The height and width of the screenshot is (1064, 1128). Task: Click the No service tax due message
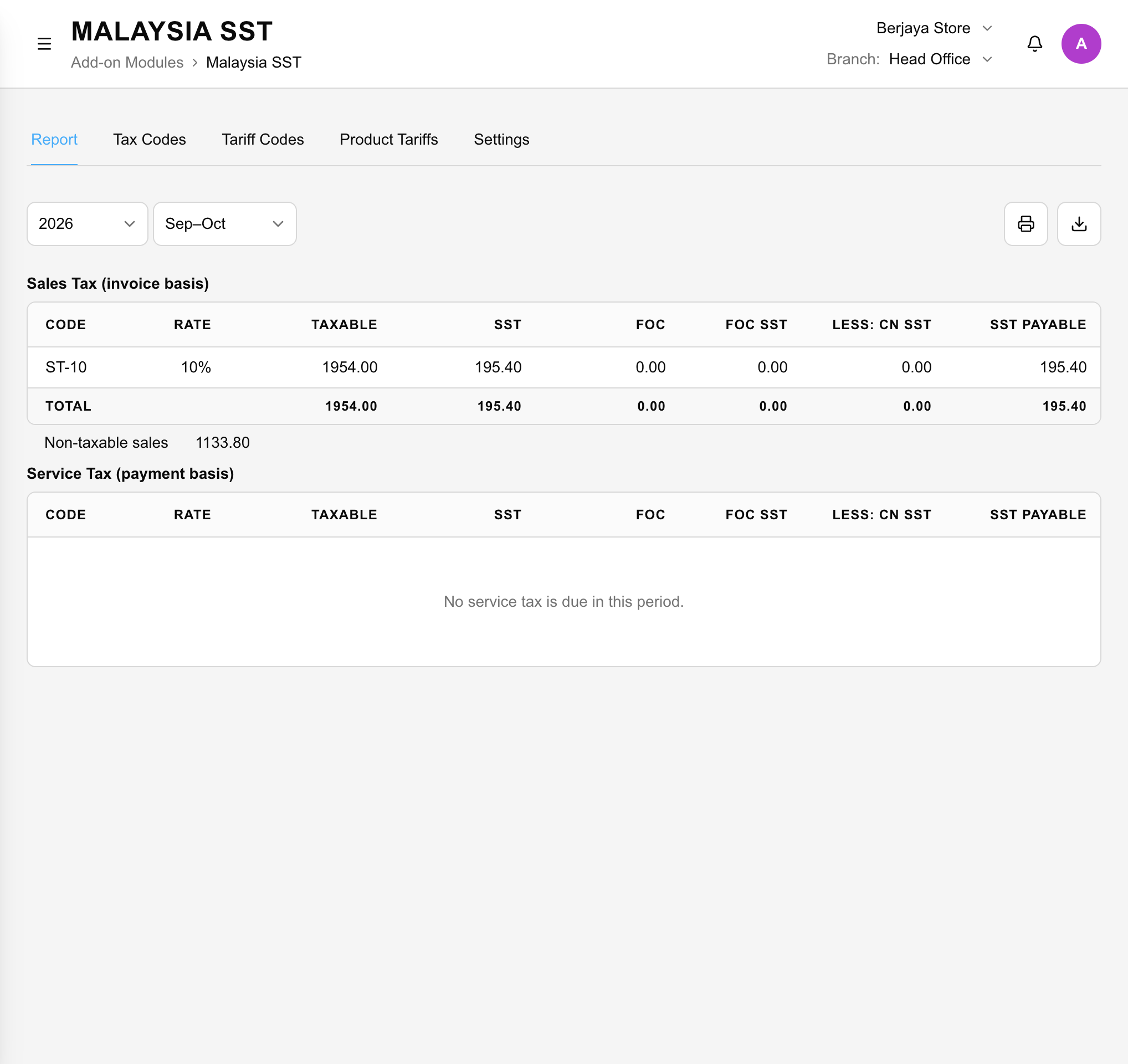[563, 601]
